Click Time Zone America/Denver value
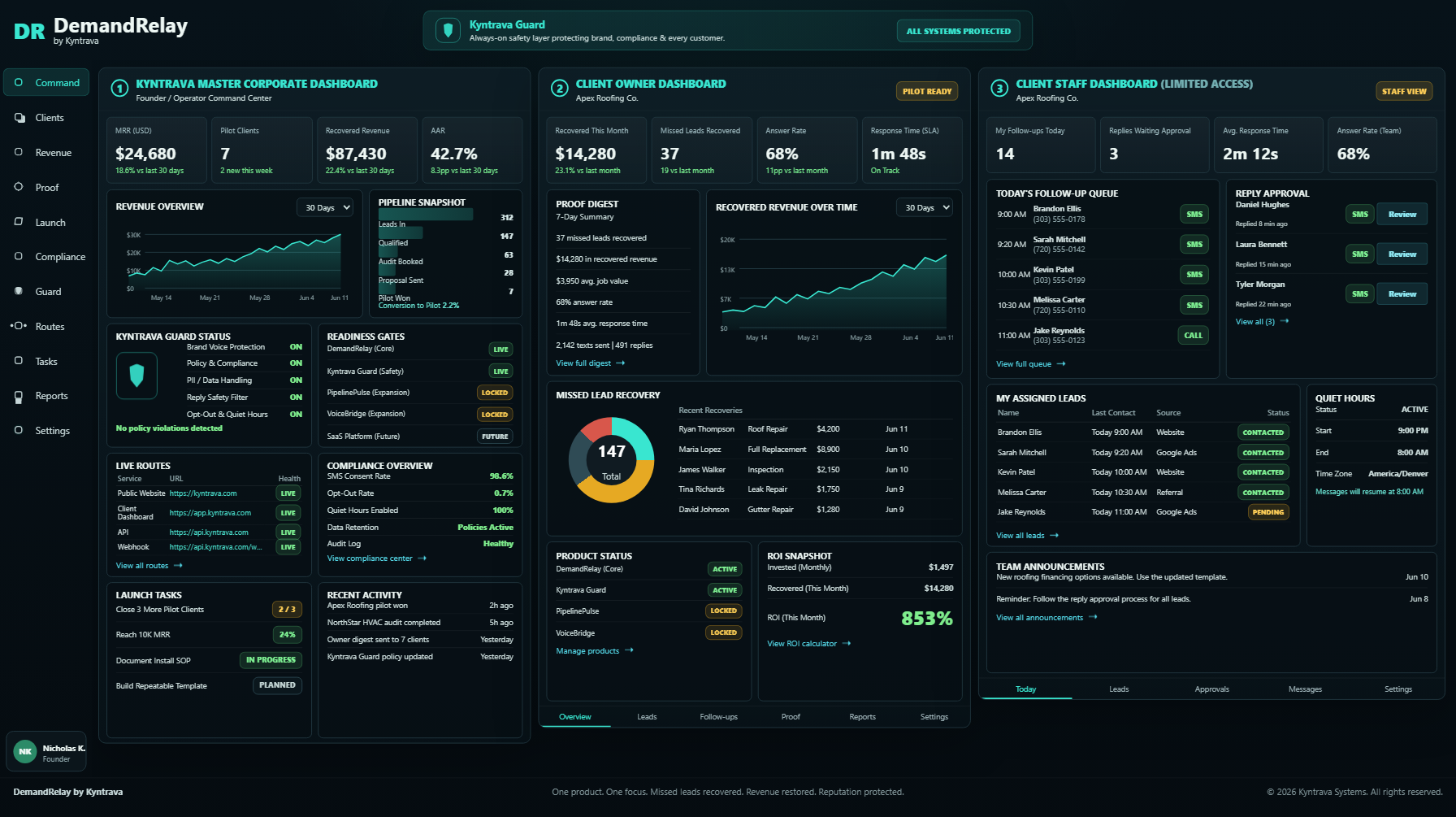The height and width of the screenshot is (817, 1456). [1397, 474]
